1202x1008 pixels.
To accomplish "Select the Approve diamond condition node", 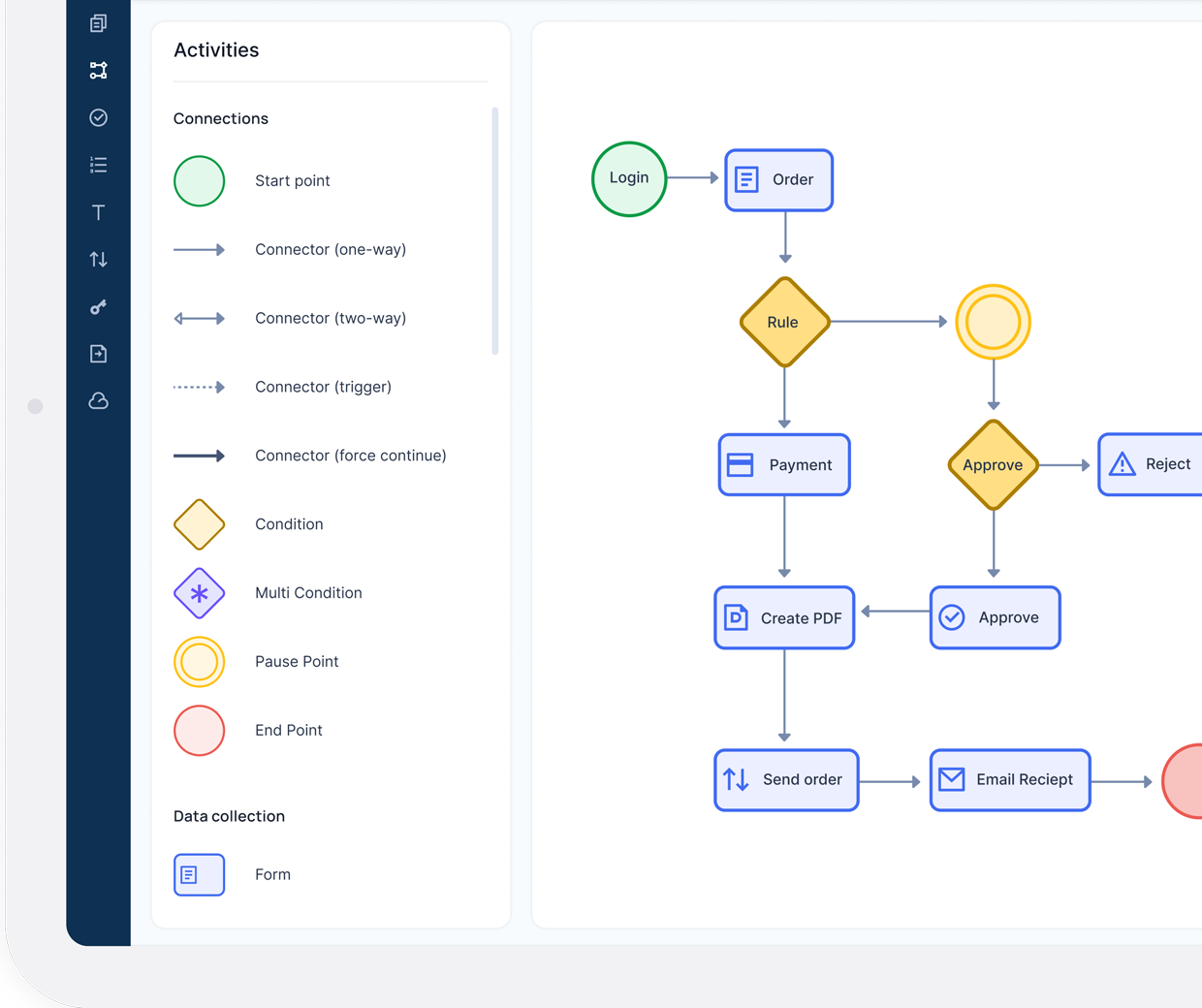I will click(x=993, y=465).
